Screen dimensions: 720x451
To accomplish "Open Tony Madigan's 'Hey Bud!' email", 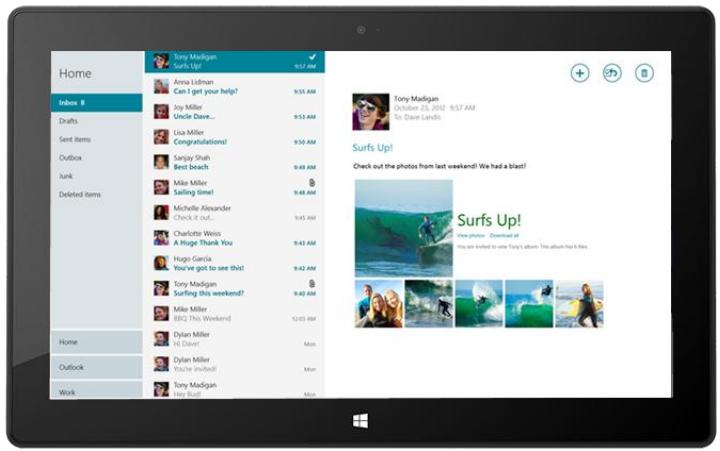I will [235, 389].
